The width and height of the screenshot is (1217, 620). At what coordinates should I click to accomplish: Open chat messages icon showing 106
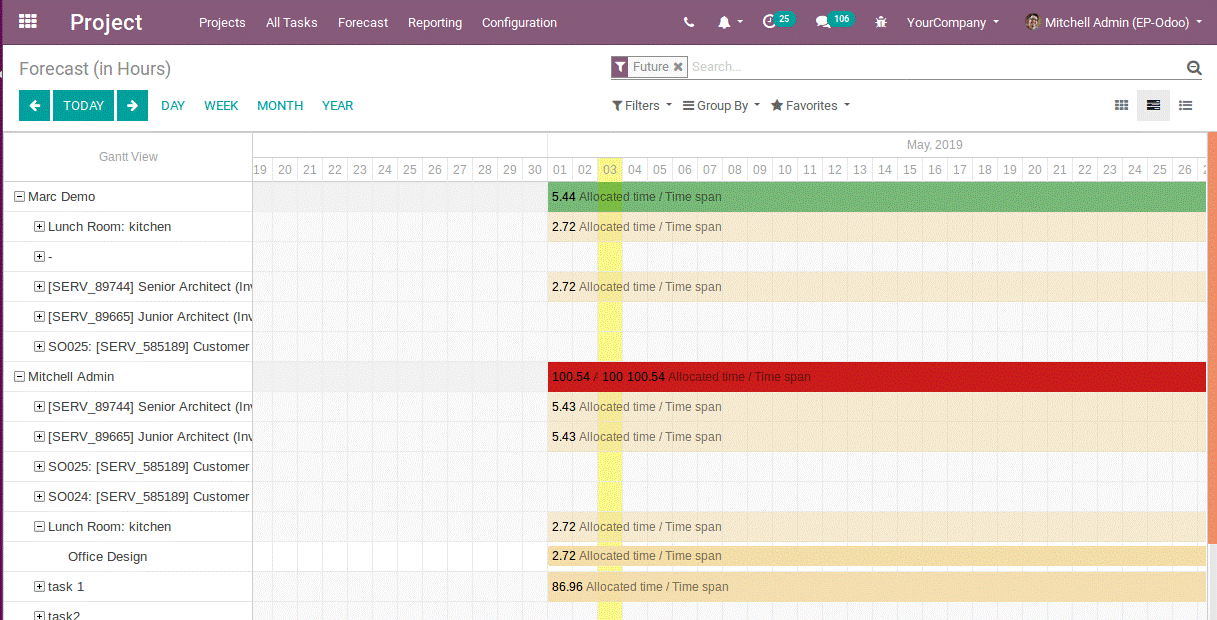point(834,20)
